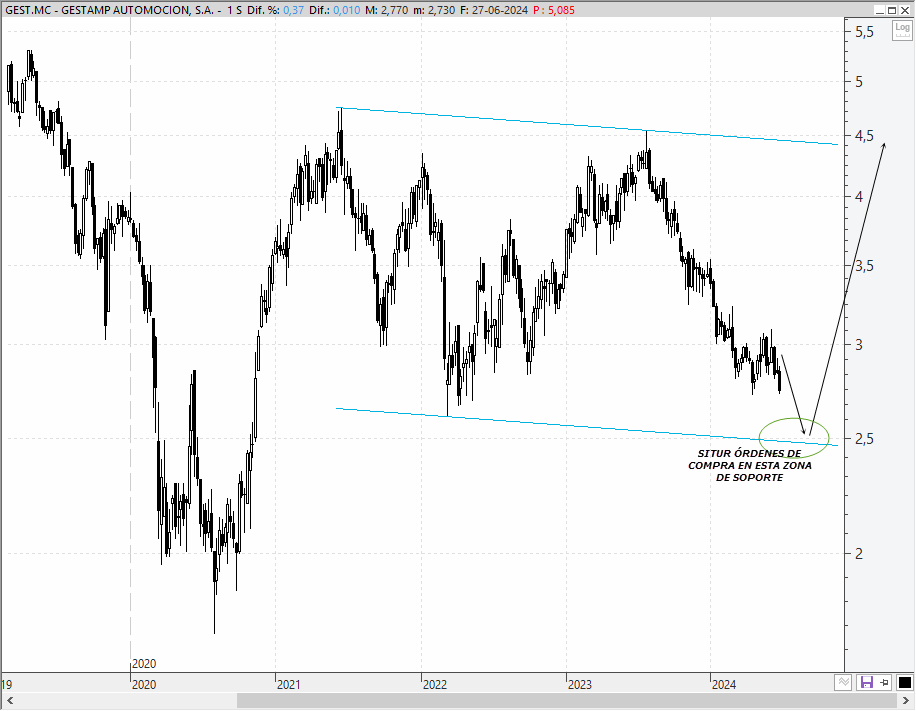Click the Dif. value 0,010
Viewport: 916px width, 711px height.
[x=346, y=10]
